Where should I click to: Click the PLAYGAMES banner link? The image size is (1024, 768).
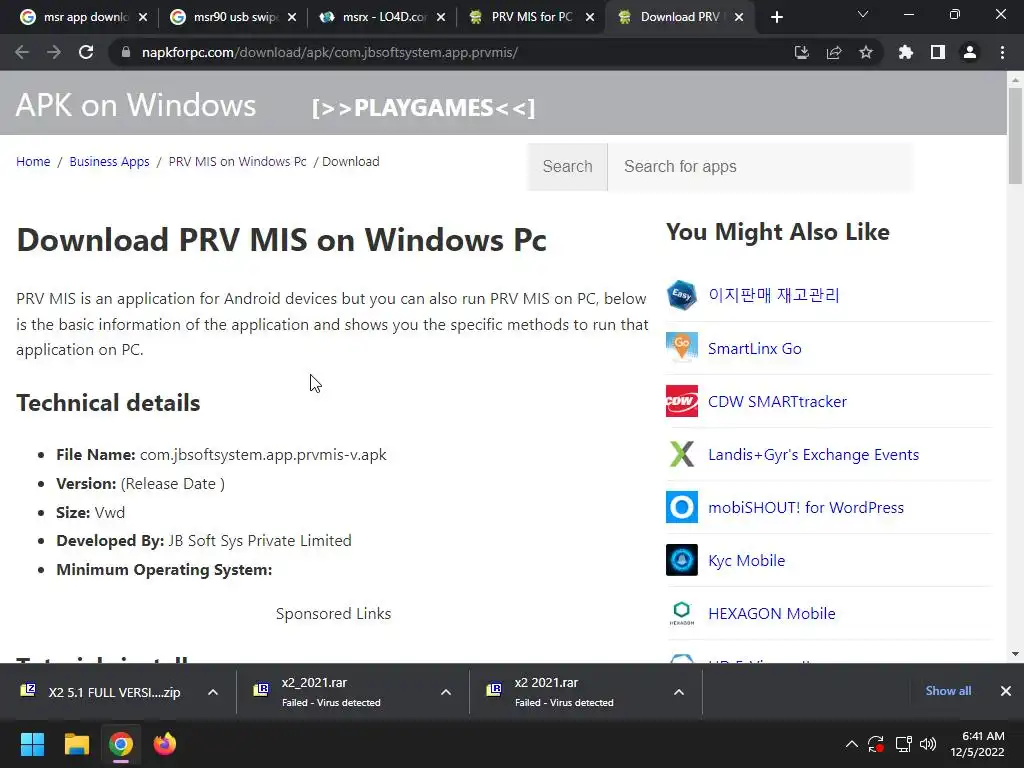pos(423,108)
